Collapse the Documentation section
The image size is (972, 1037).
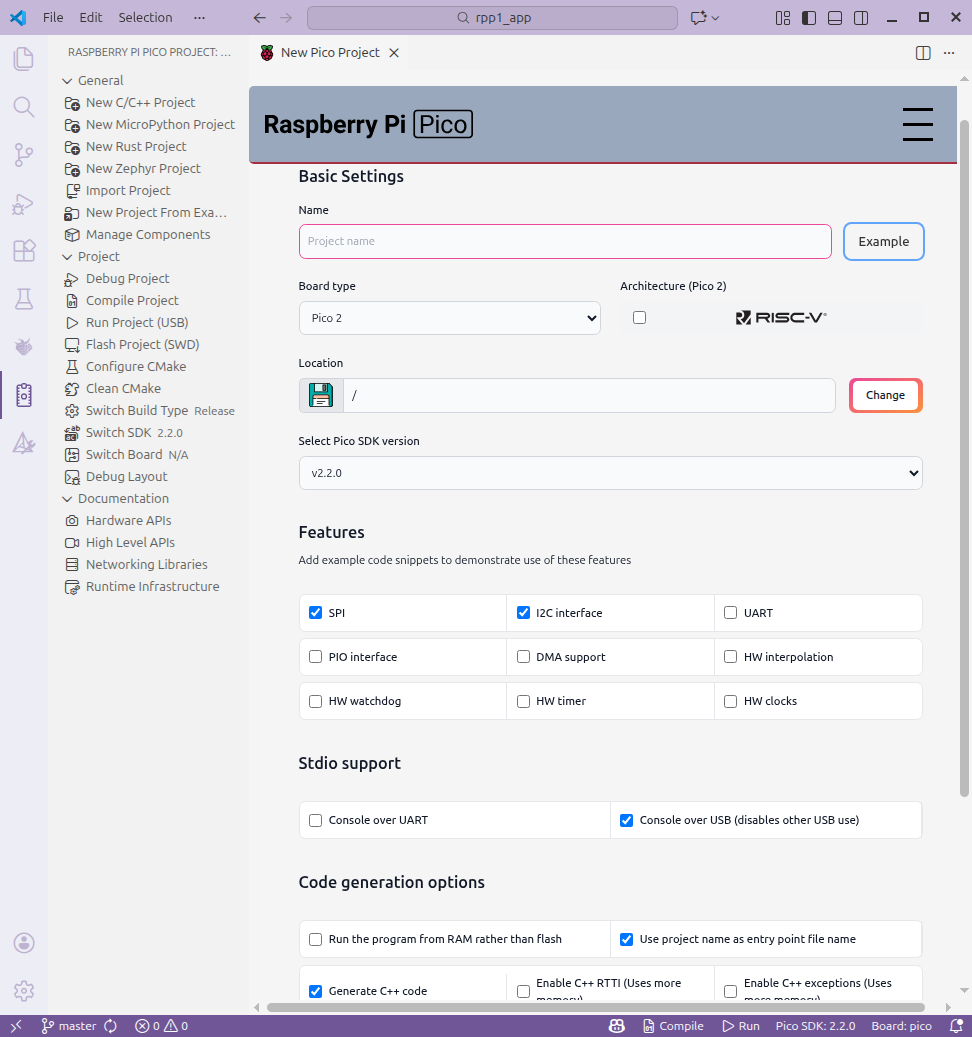point(67,499)
